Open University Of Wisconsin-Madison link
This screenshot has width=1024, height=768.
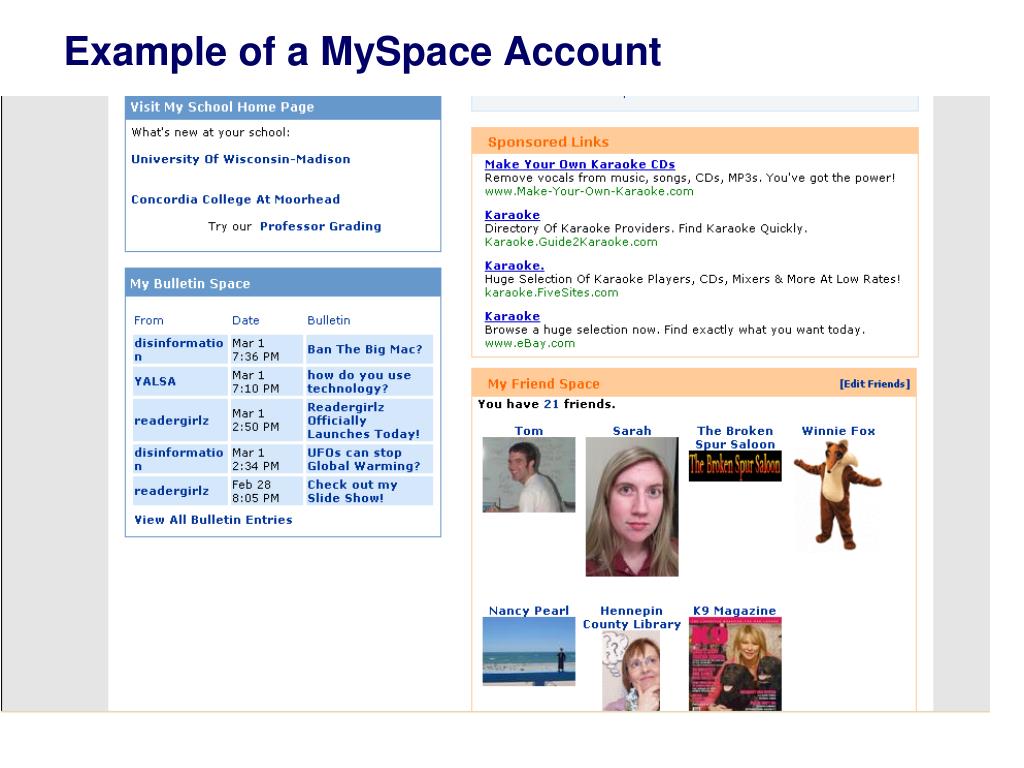pos(240,159)
